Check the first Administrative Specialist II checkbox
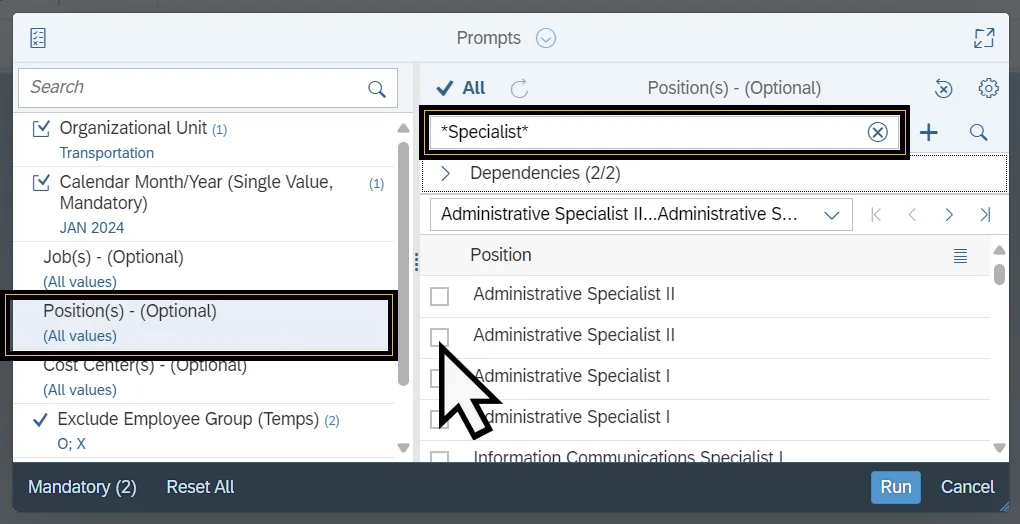This screenshot has height=524, width=1020. [439, 296]
